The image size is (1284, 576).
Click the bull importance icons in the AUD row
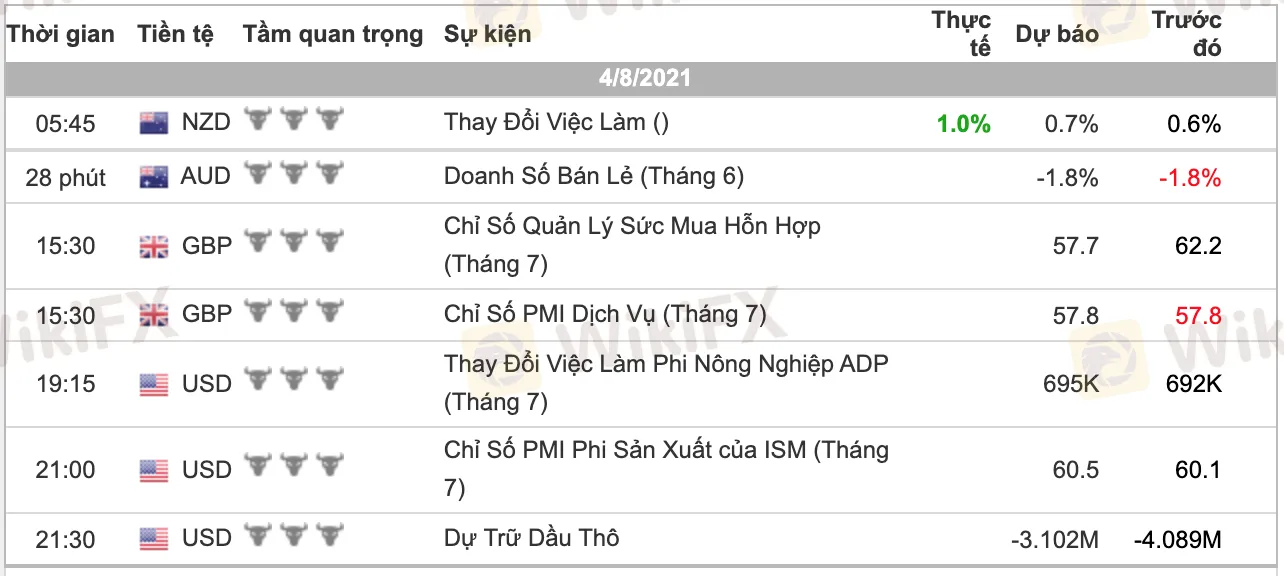point(294,177)
